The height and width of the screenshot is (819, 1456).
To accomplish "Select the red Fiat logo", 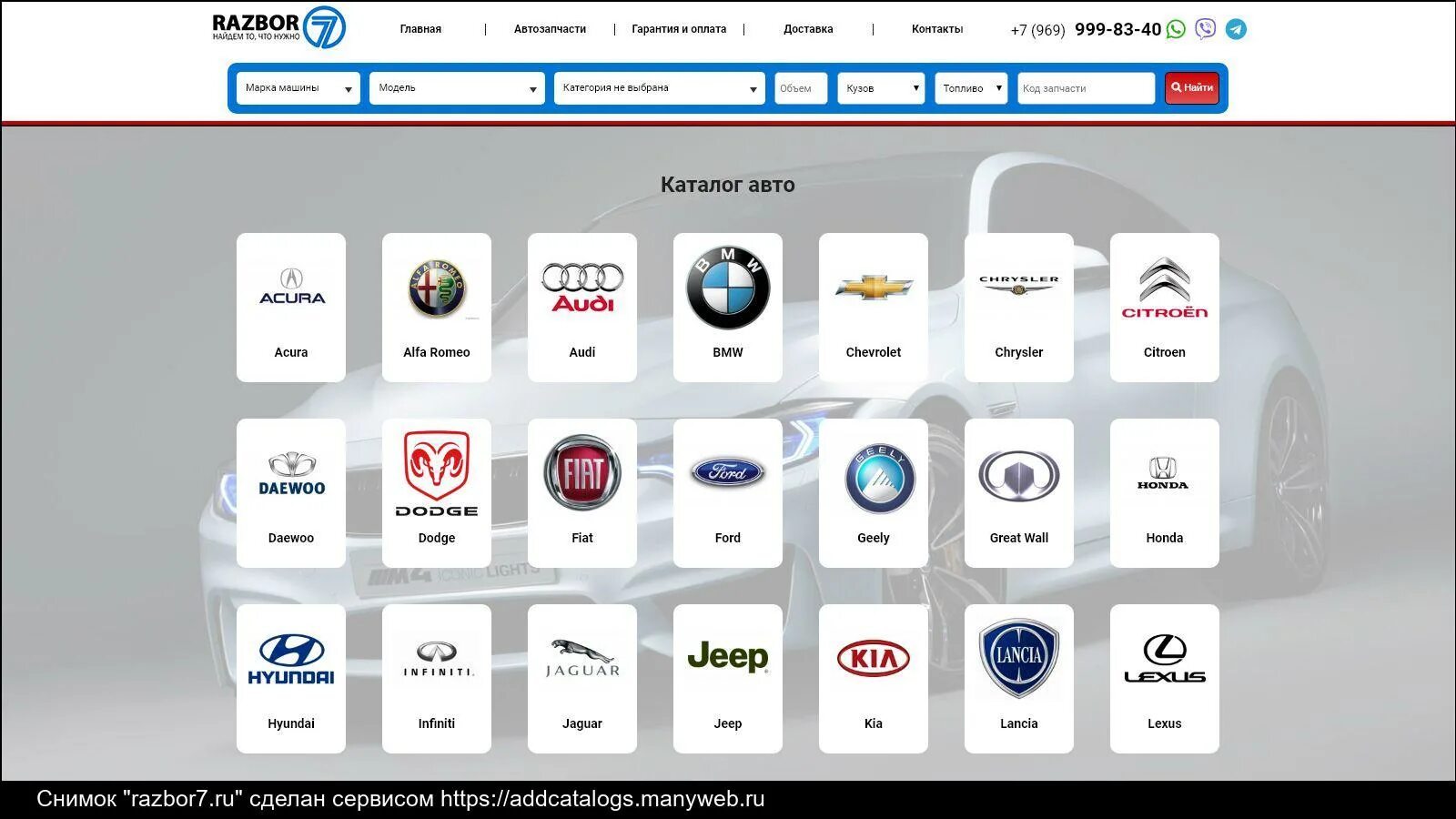I will [582, 473].
